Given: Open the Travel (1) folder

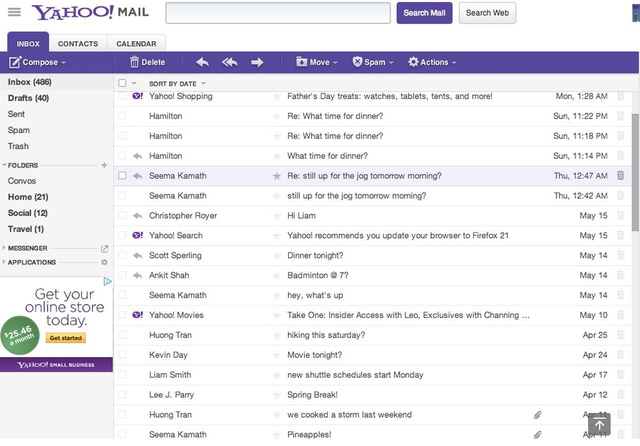Looking at the screenshot, I should (26, 229).
